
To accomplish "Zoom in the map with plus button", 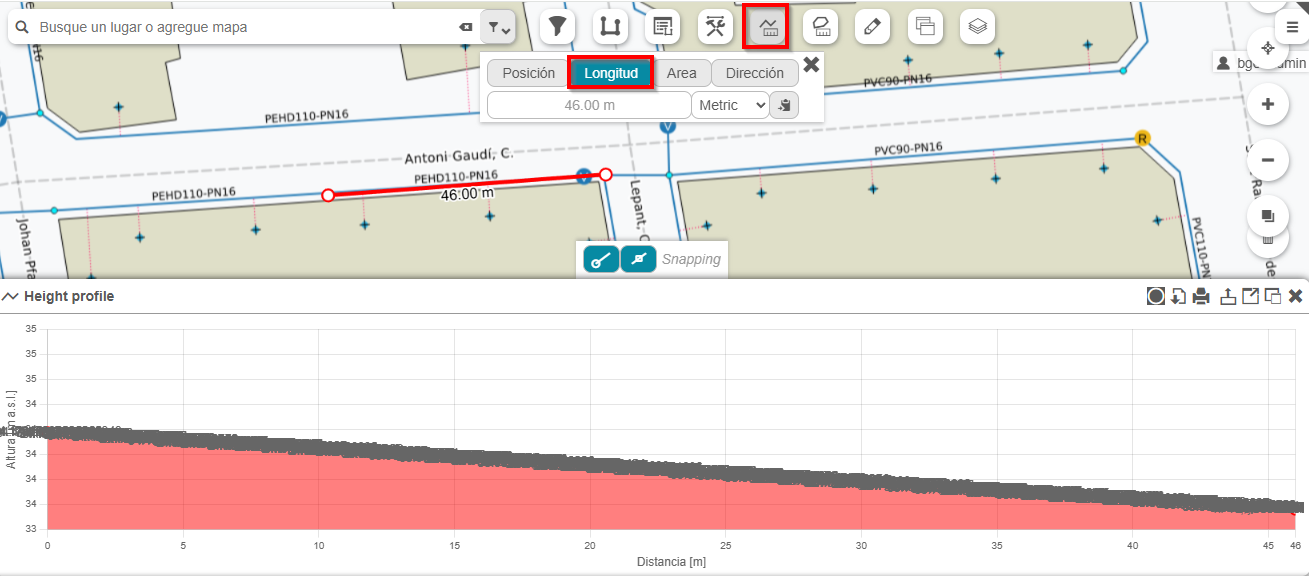I will (1268, 104).
